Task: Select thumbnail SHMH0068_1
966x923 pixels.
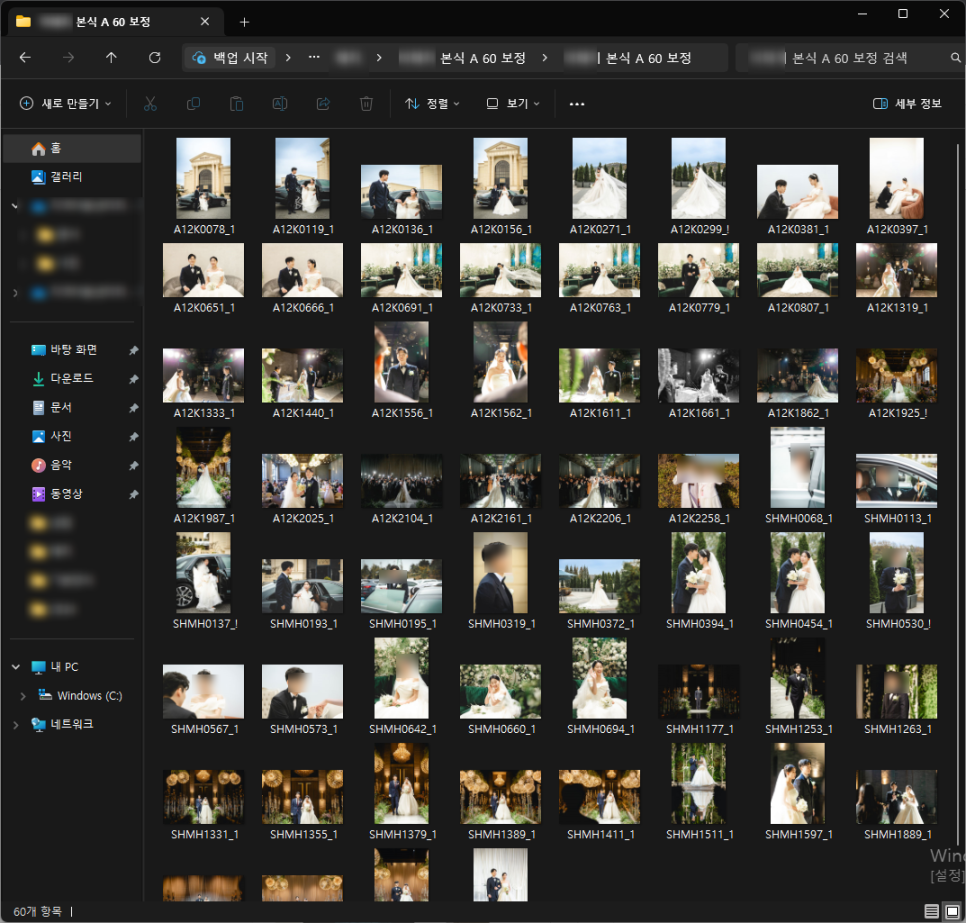Action: coord(797,467)
